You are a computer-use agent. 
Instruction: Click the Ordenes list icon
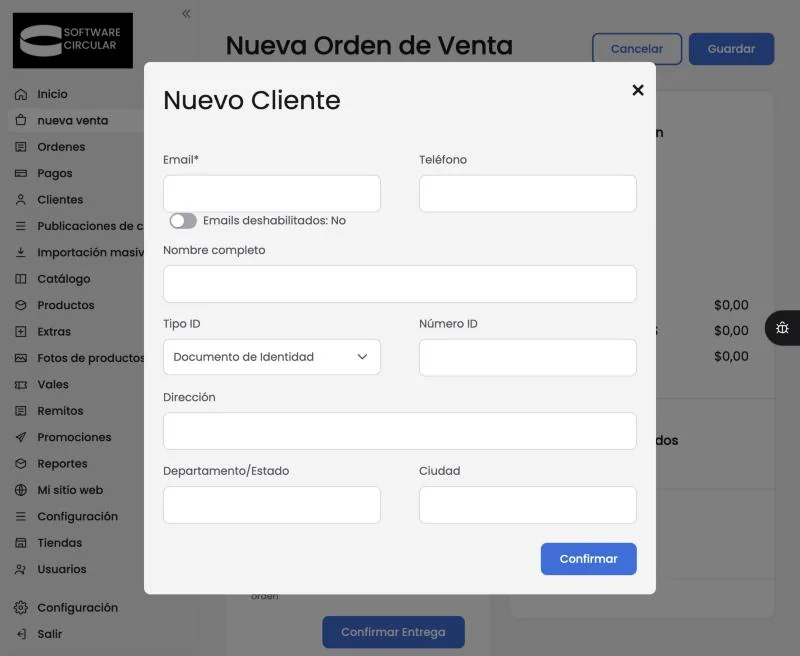coord(21,147)
